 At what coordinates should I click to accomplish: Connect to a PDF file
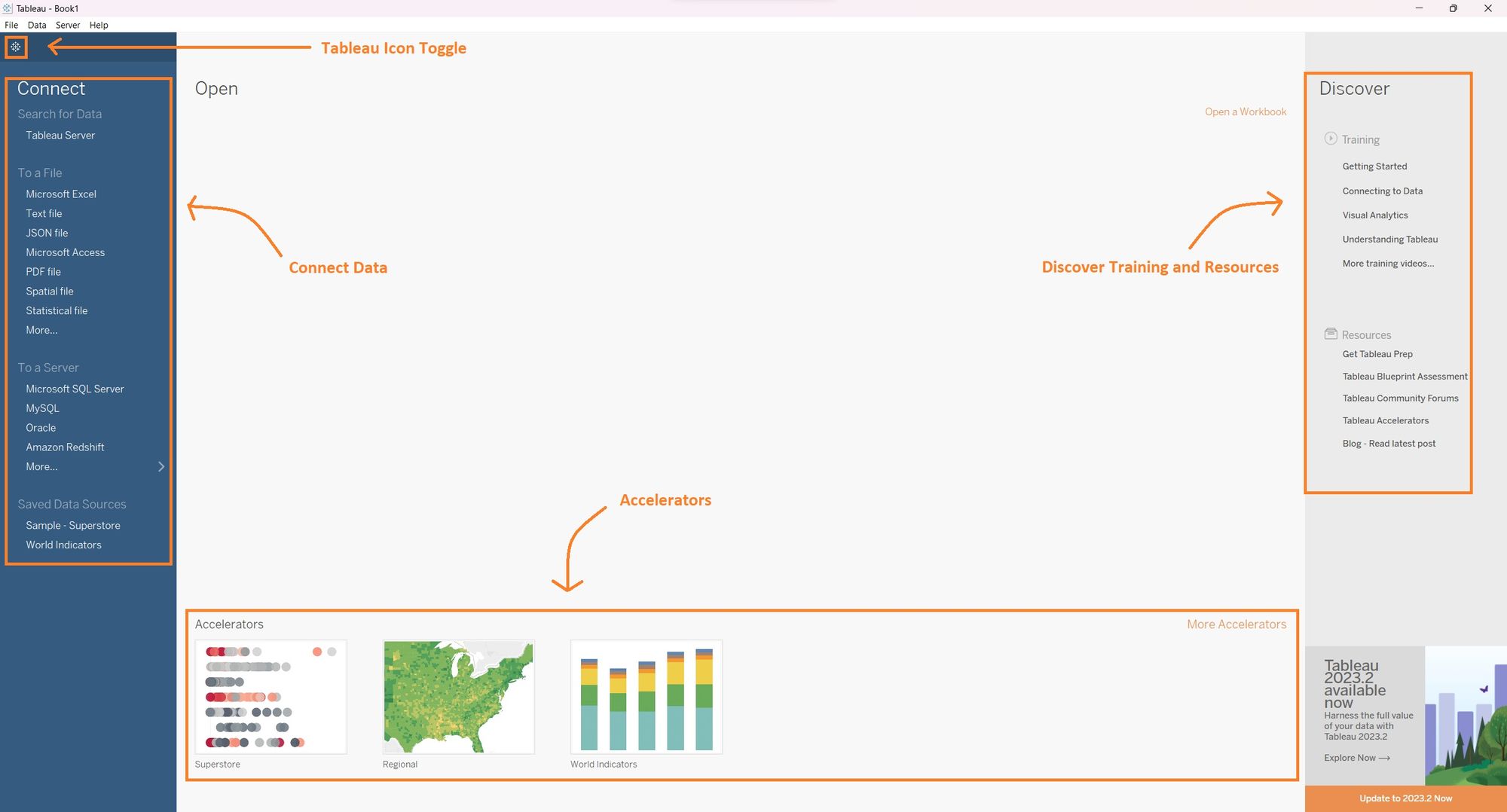[43, 272]
